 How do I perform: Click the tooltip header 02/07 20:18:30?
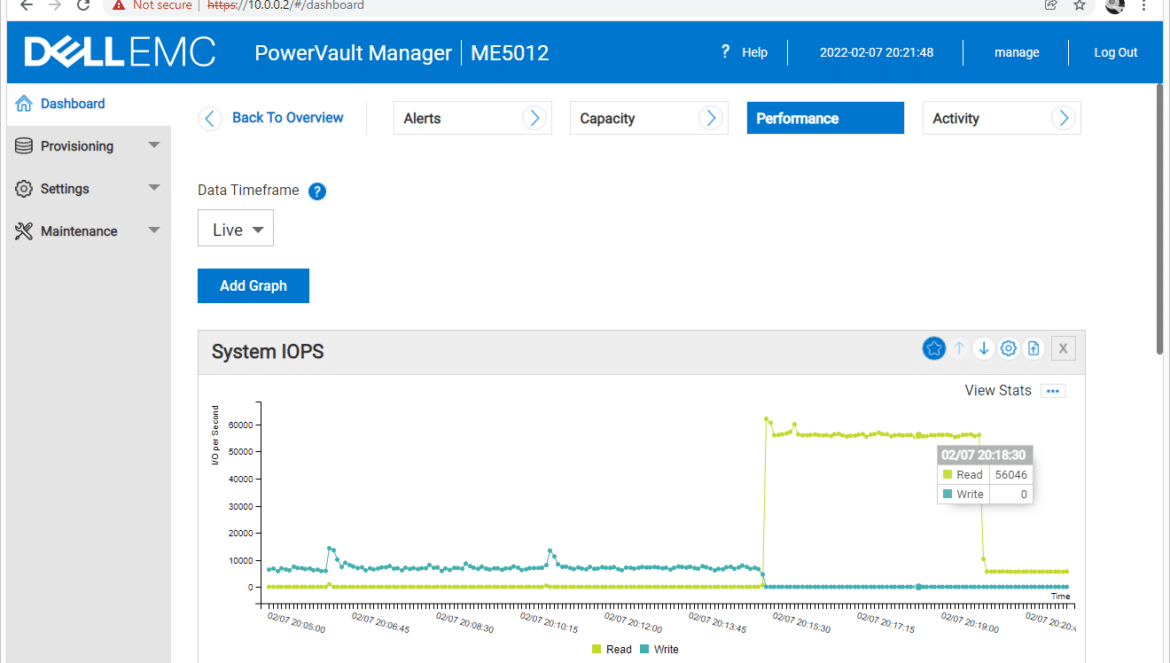tap(983, 455)
